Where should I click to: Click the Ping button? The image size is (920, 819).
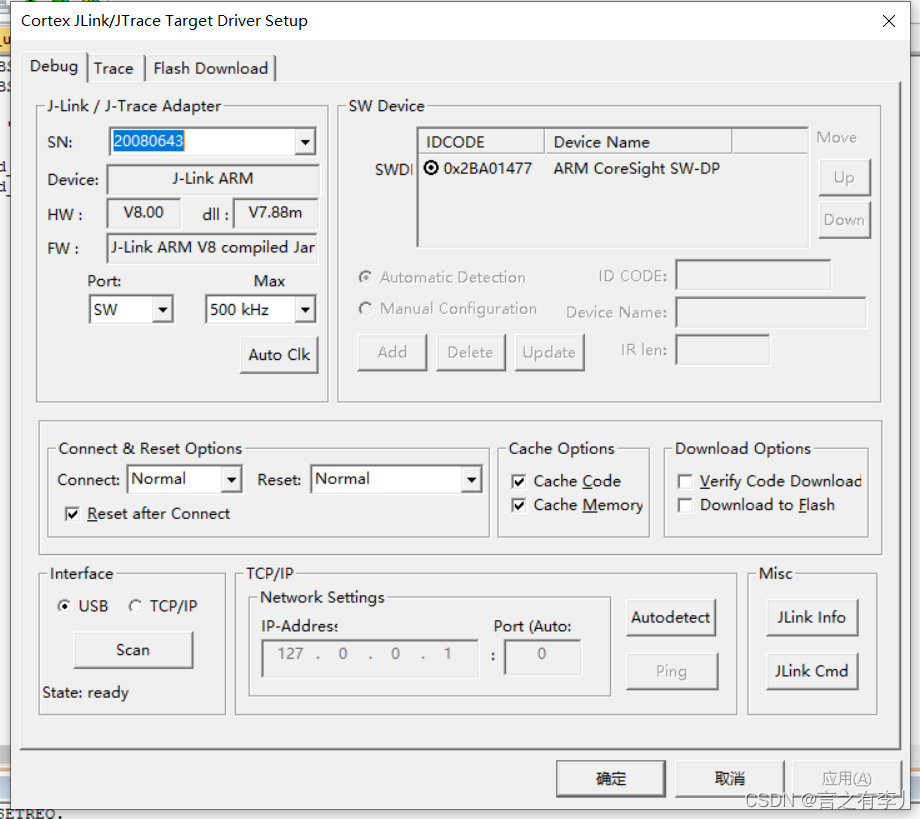(x=671, y=671)
